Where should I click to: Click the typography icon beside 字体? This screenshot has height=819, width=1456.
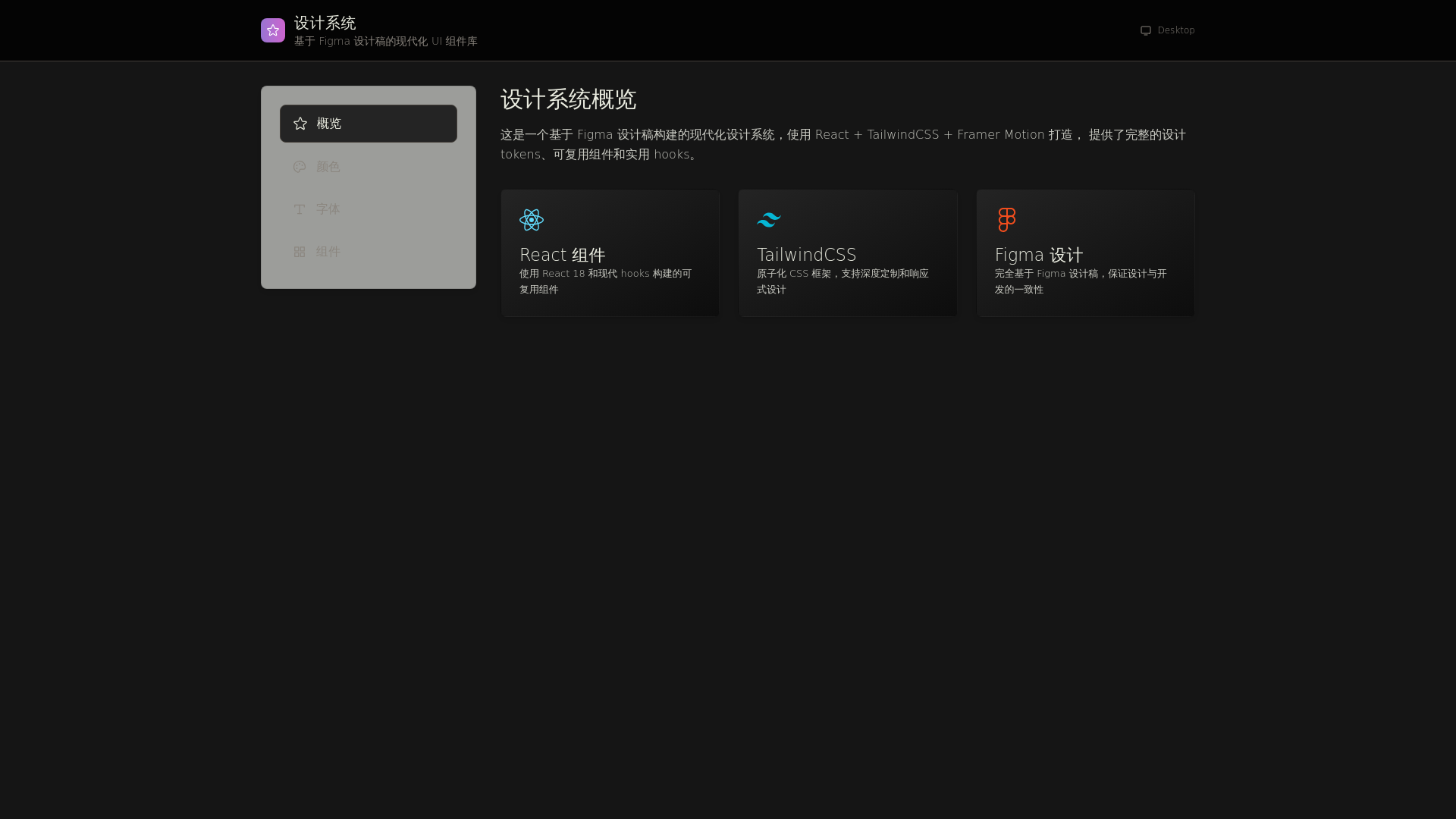(x=300, y=209)
